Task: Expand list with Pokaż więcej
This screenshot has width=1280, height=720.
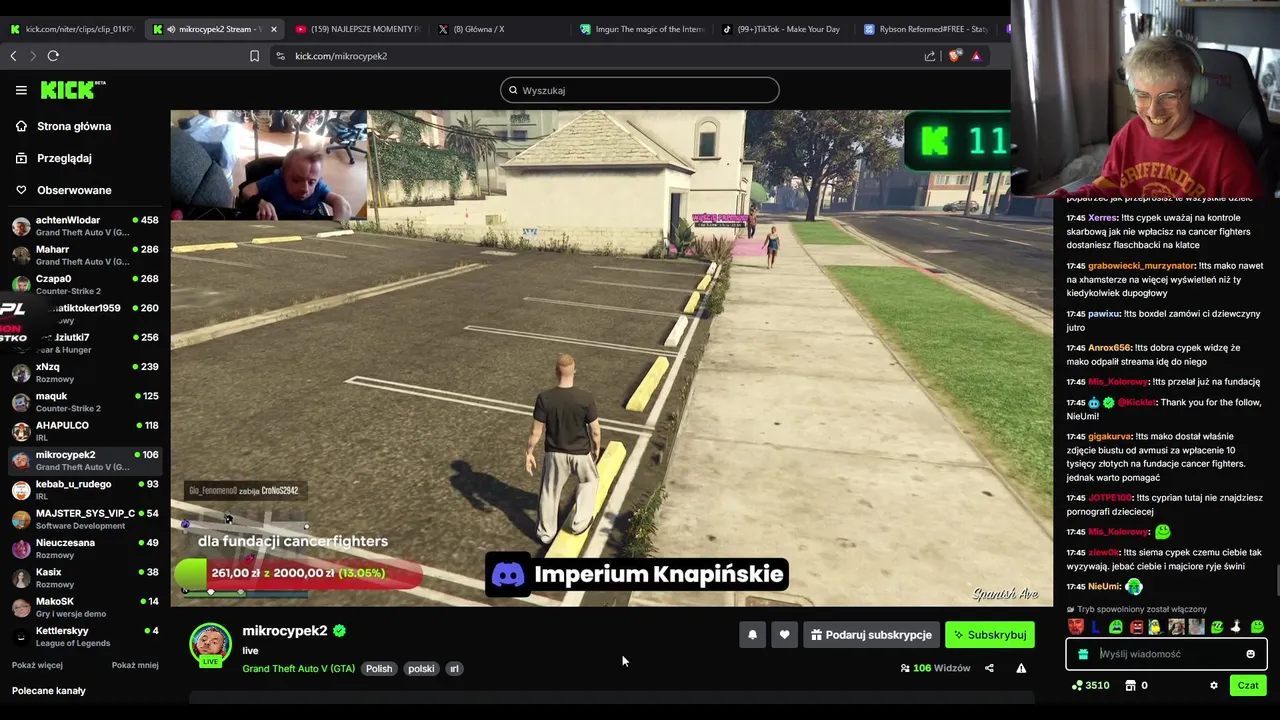Action: [37, 665]
